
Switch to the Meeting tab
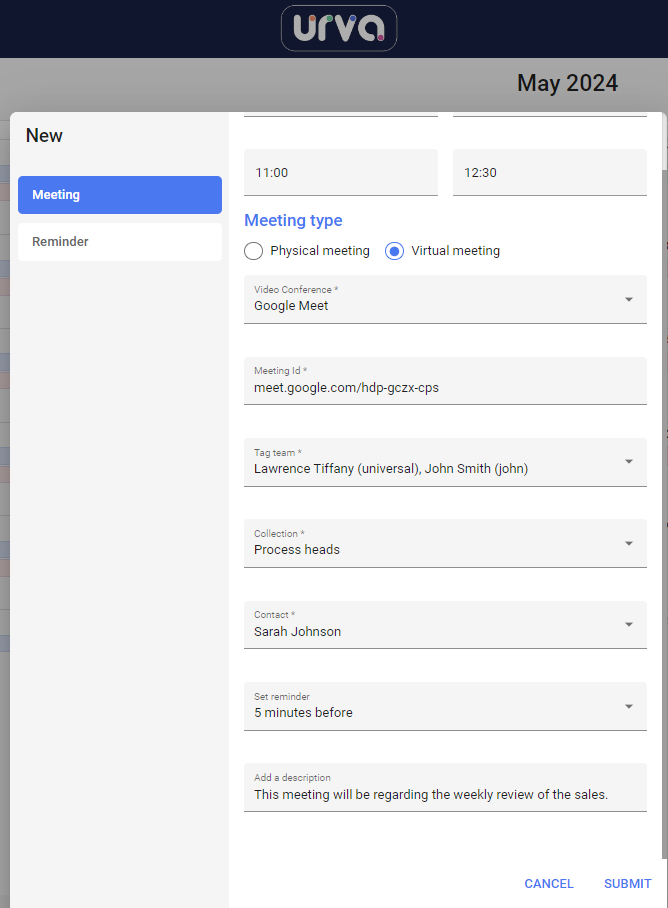tap(120, 195)
